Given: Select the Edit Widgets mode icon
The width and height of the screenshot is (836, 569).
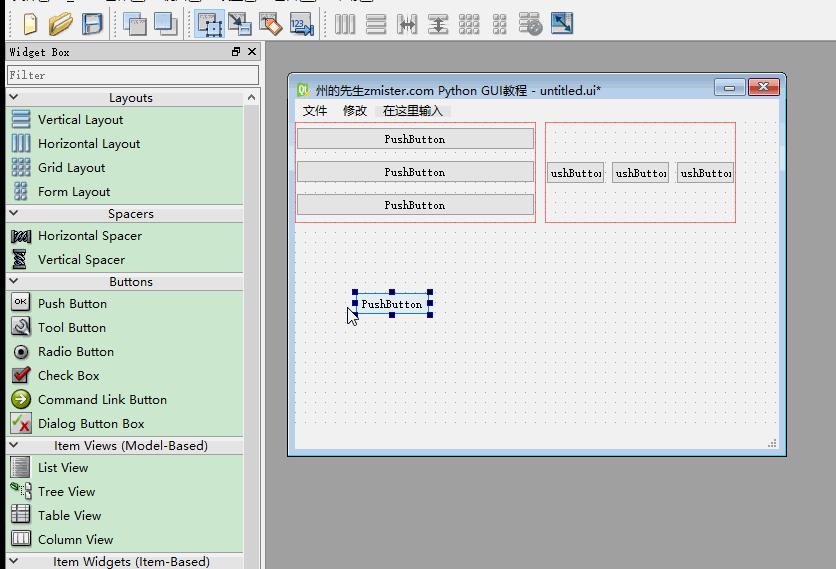Looking at the screenshot, I should [209, 24].
